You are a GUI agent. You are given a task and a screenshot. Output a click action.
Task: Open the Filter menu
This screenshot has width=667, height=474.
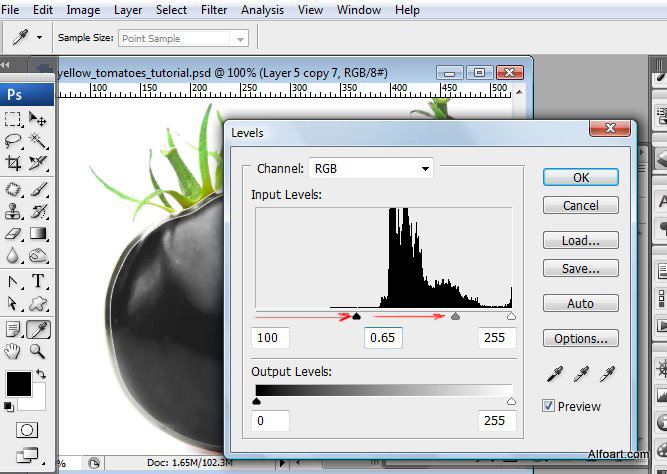[x=214, y=10]
